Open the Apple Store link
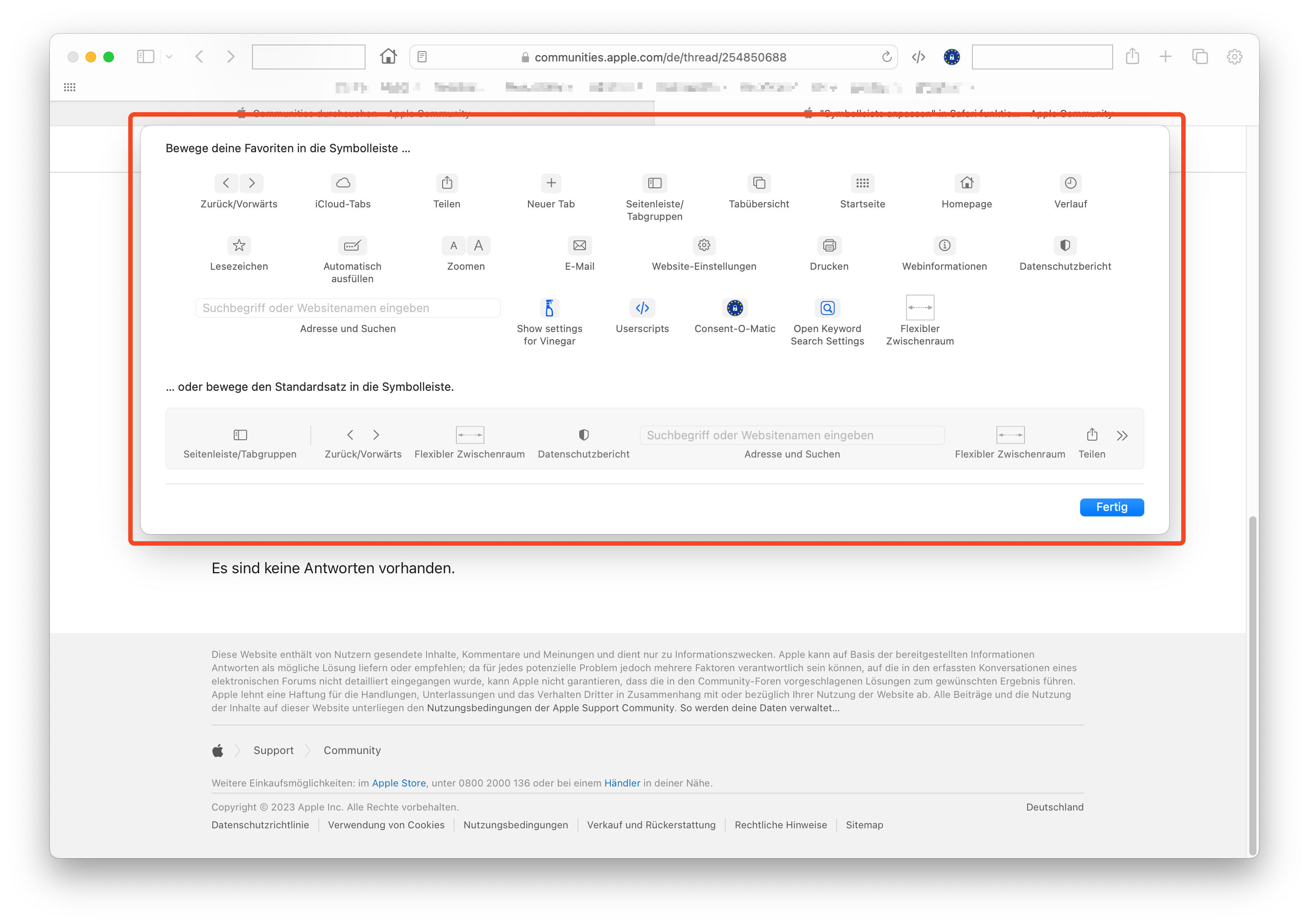This screenshot has height=924, width=1309. pos(398,782)
